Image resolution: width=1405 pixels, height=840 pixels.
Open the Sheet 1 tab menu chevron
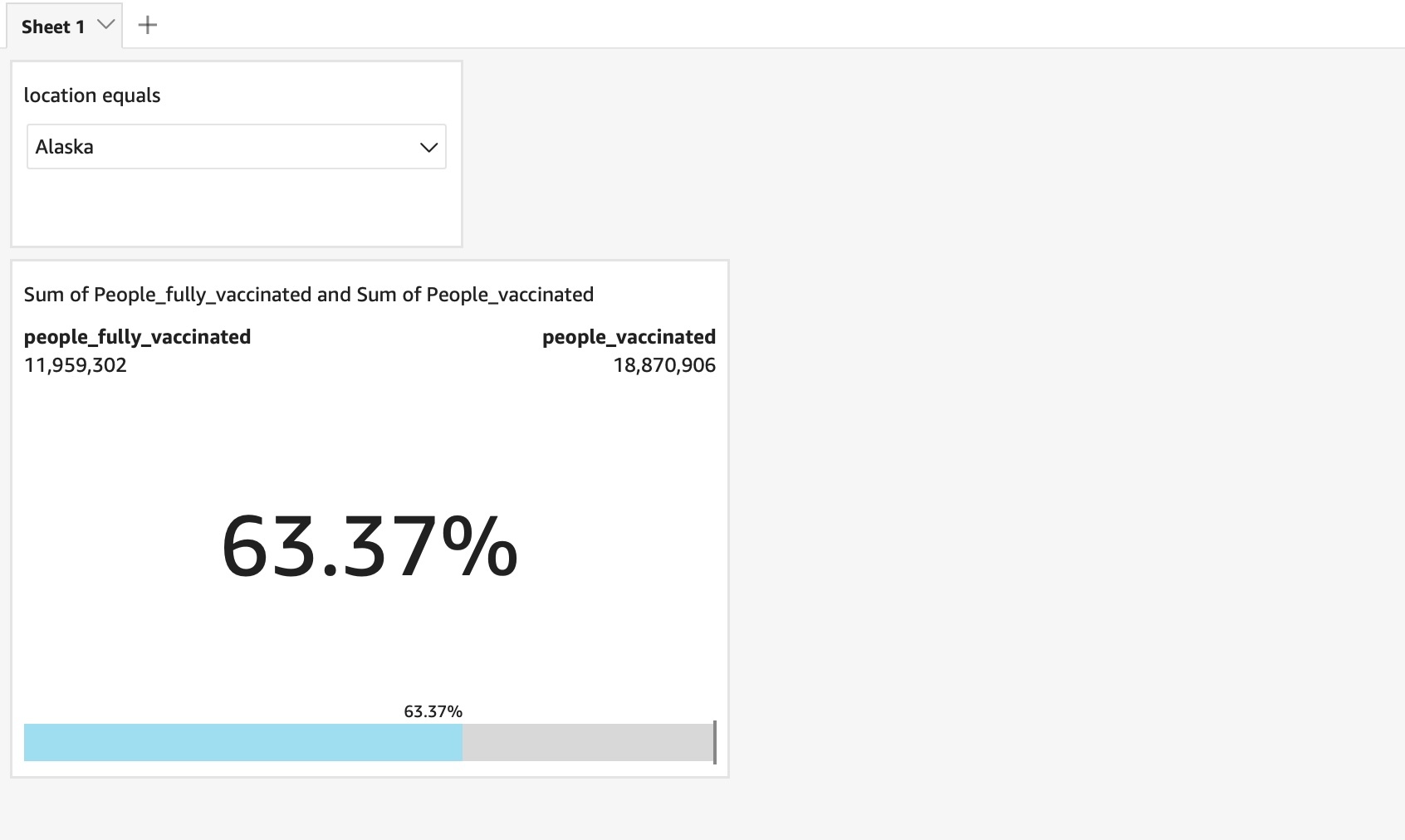click(x=105, y=25)
